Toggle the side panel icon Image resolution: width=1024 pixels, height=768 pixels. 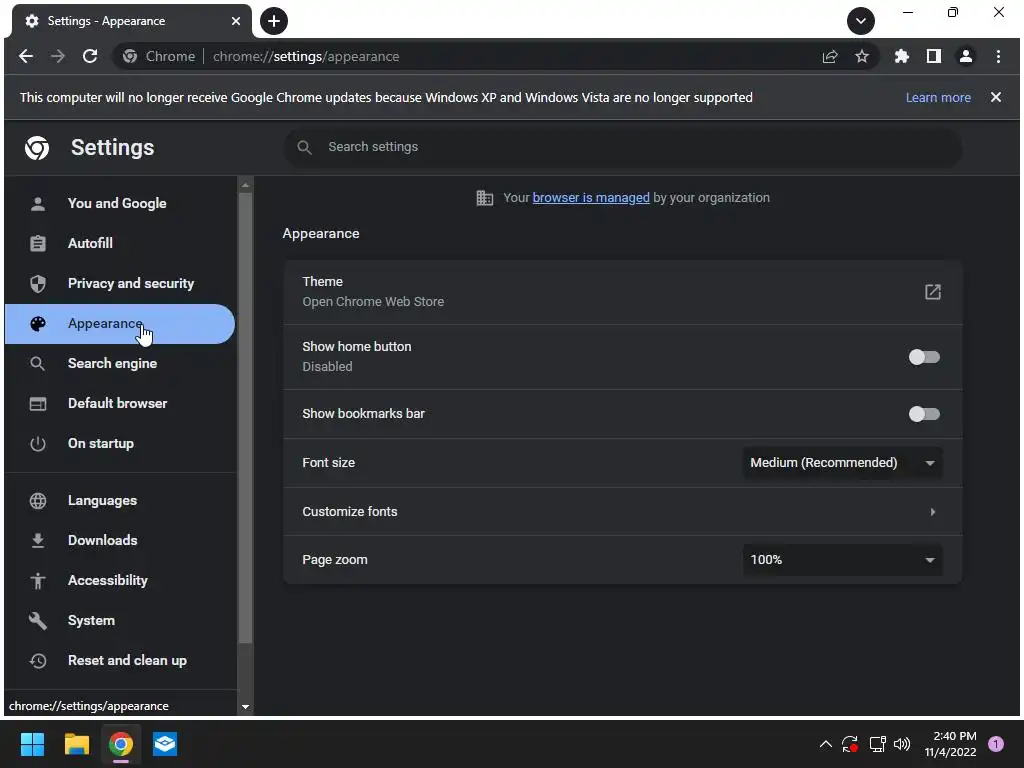[x=934, y=57]
